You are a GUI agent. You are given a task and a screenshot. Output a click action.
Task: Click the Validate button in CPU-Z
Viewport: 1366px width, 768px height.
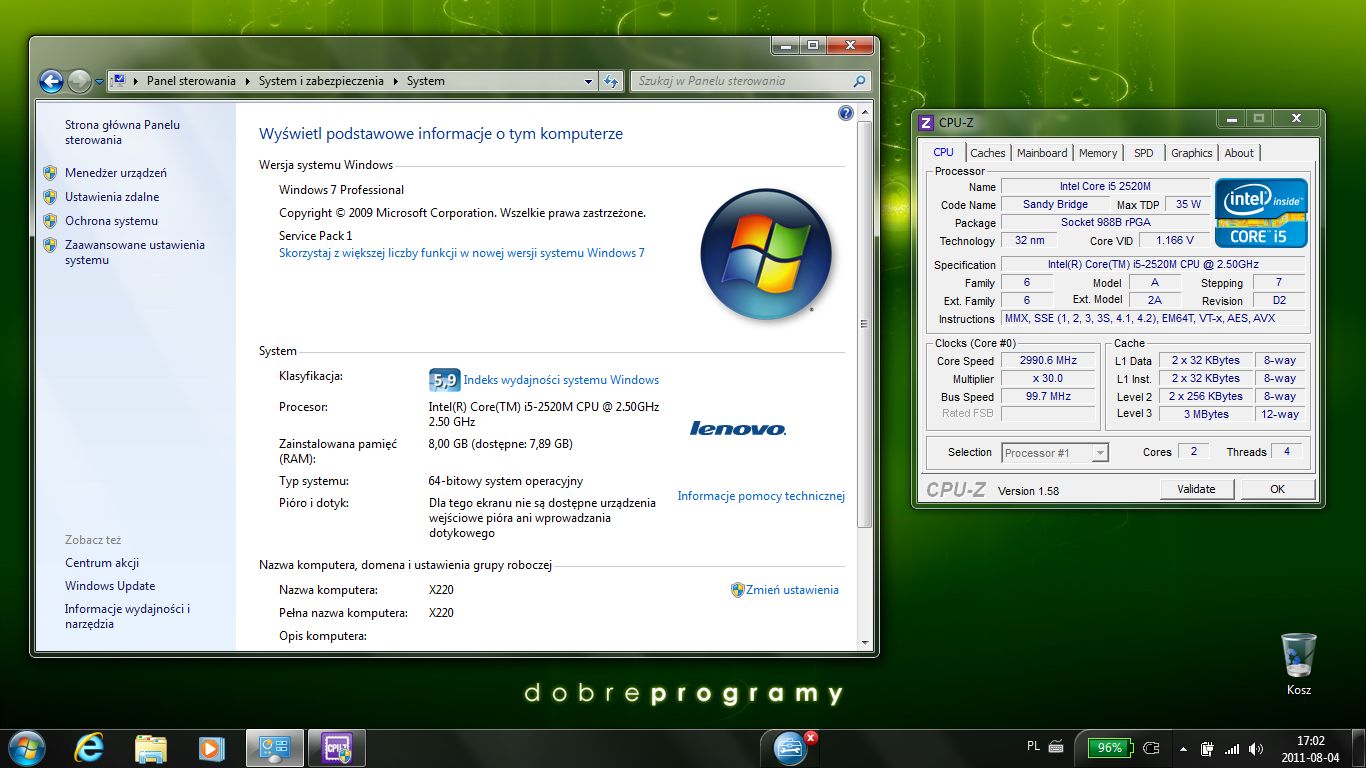pos(1196,489)
